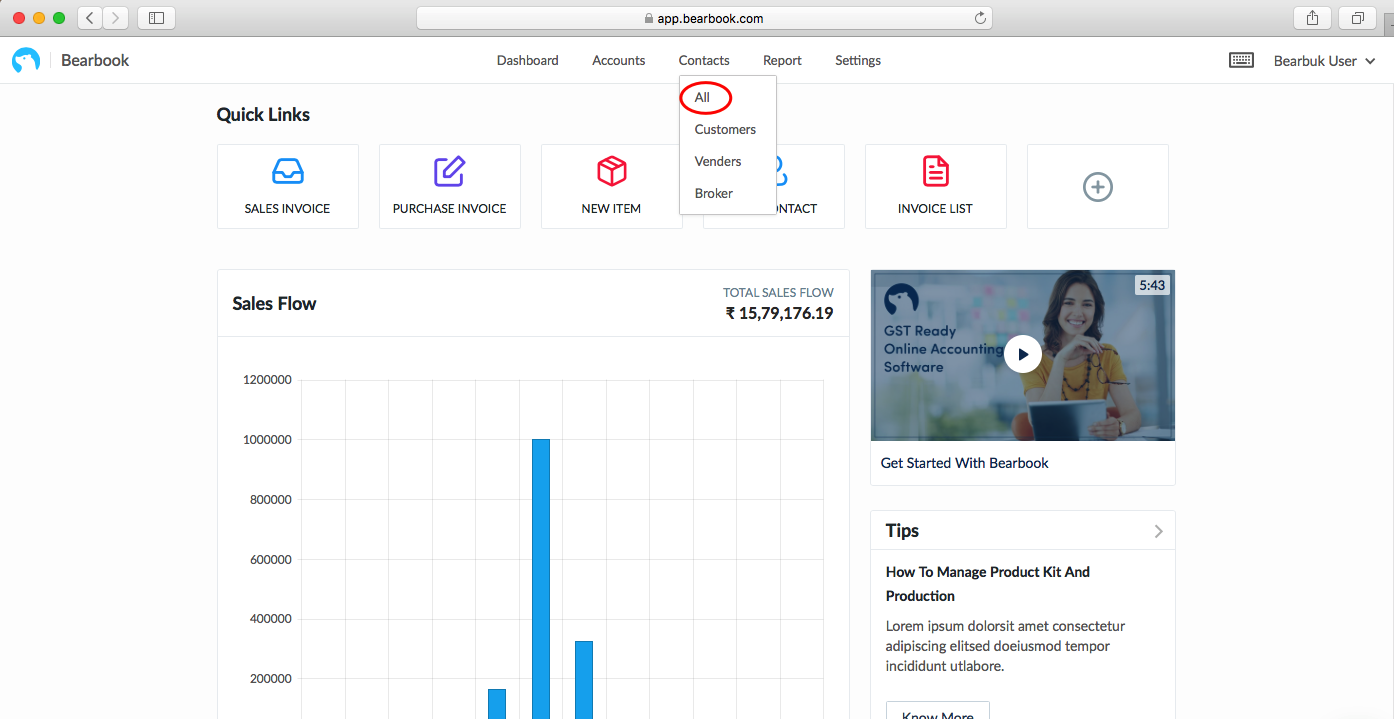Open the Settings menu

pos(858,60)
